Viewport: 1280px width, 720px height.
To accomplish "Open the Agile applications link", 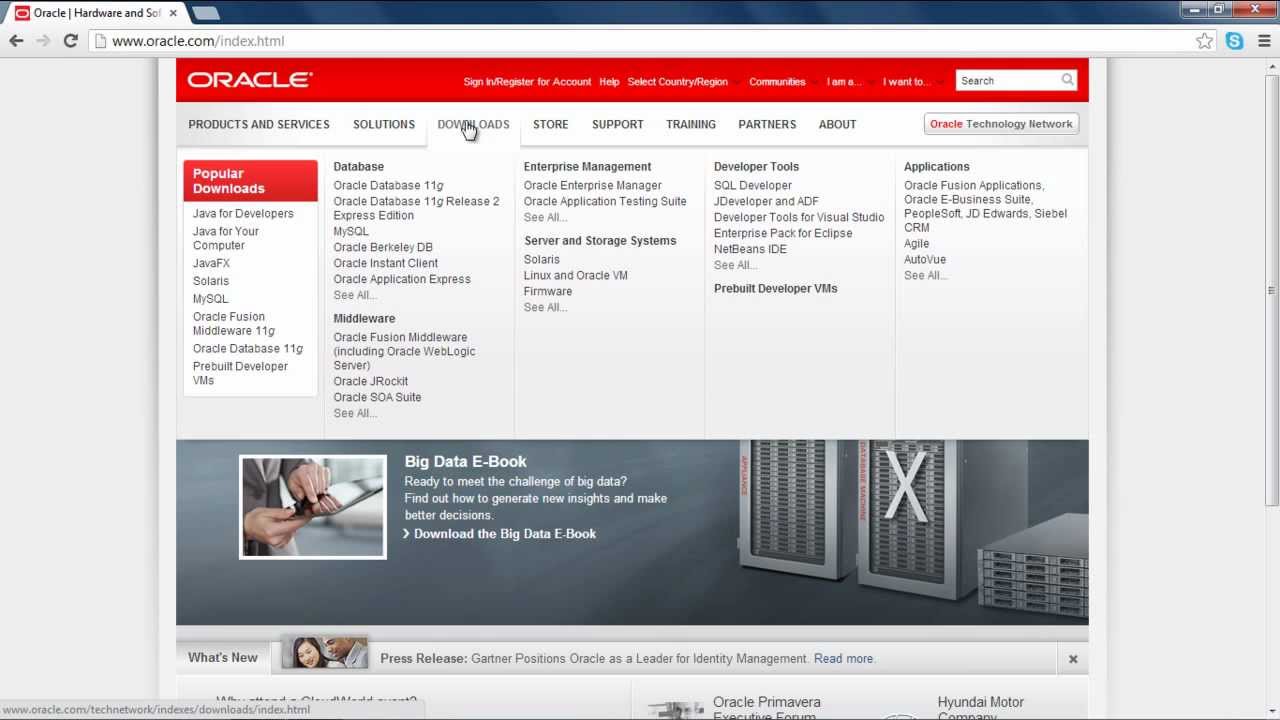I will pos(917,243).
